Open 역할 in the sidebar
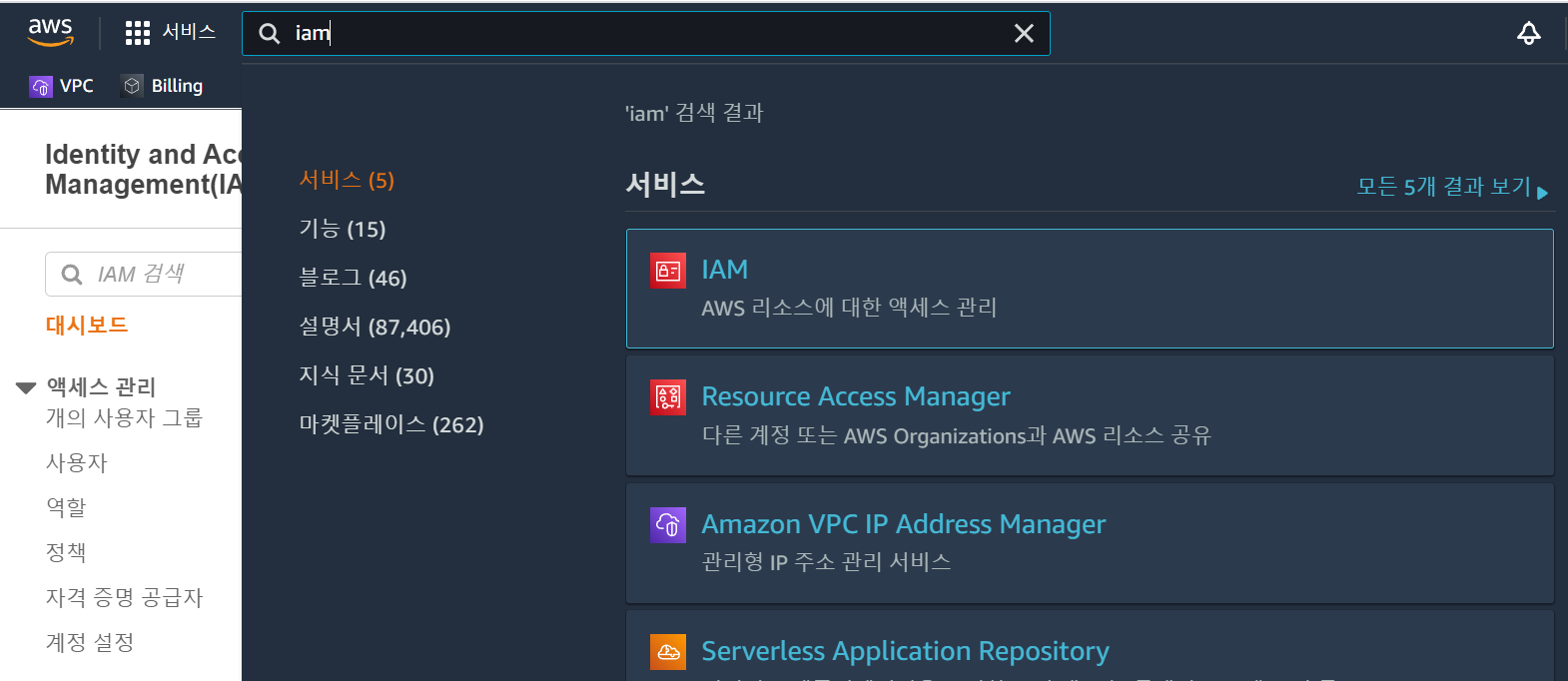 click(66, 507)
